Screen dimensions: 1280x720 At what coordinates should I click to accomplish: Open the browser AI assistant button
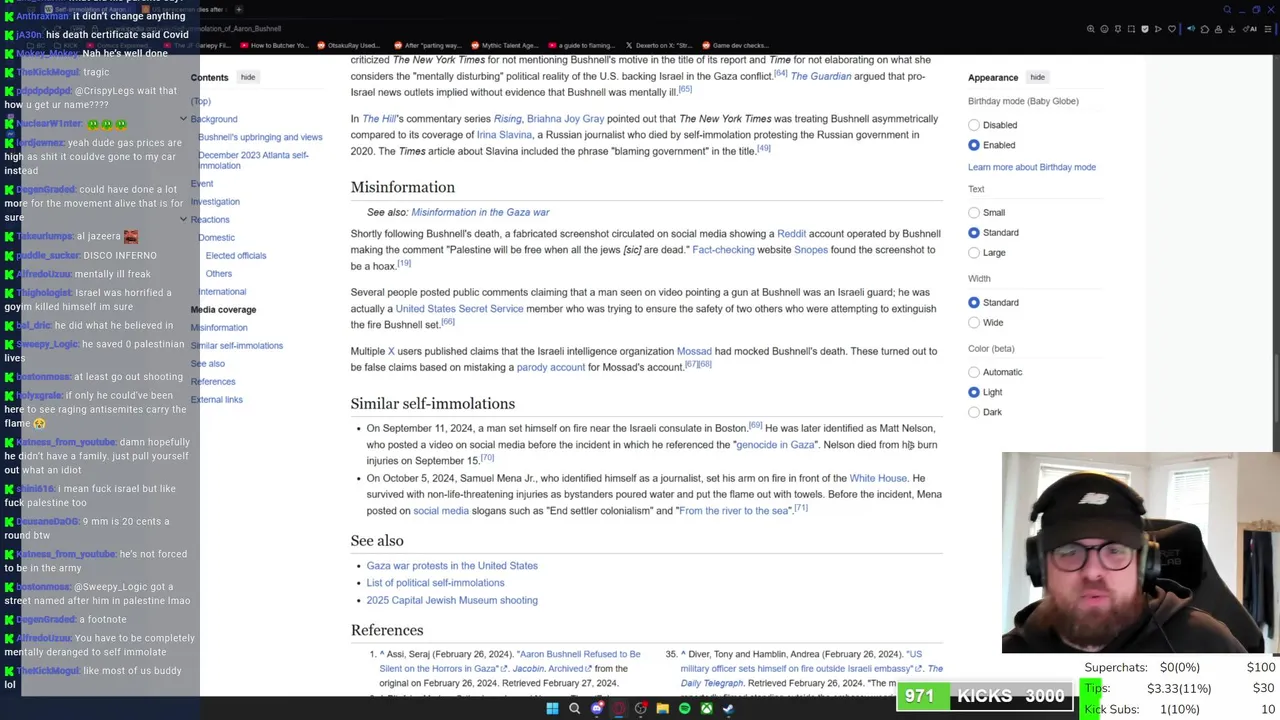point(1250,29)
